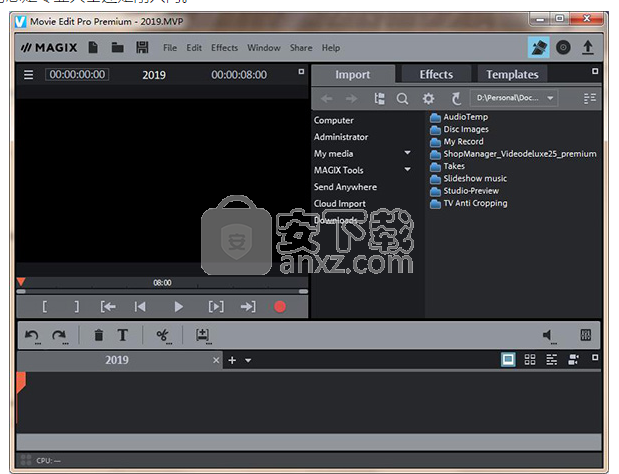
Task: Switch to scene overview grid view
Action: [530, 360]
